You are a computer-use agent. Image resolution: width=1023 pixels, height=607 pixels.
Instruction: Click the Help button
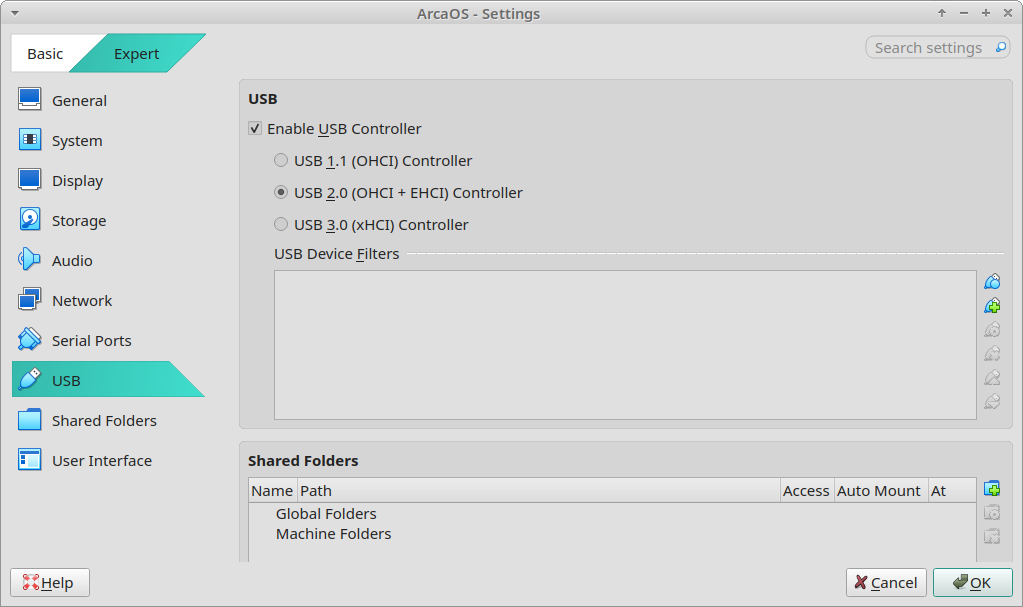coord(50,583)
